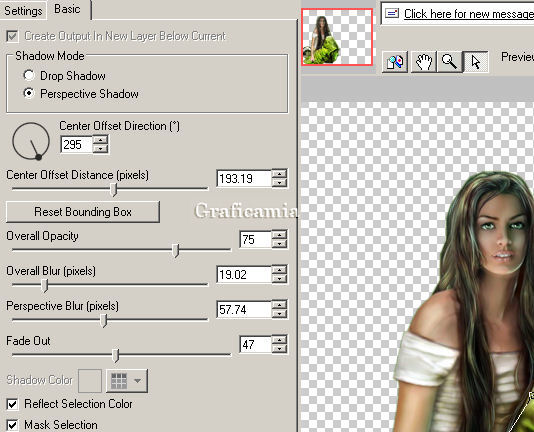This screenshot has width=534, height=432.
Task: Select Drop Shadow radio button
Action: tap(29, 75)
